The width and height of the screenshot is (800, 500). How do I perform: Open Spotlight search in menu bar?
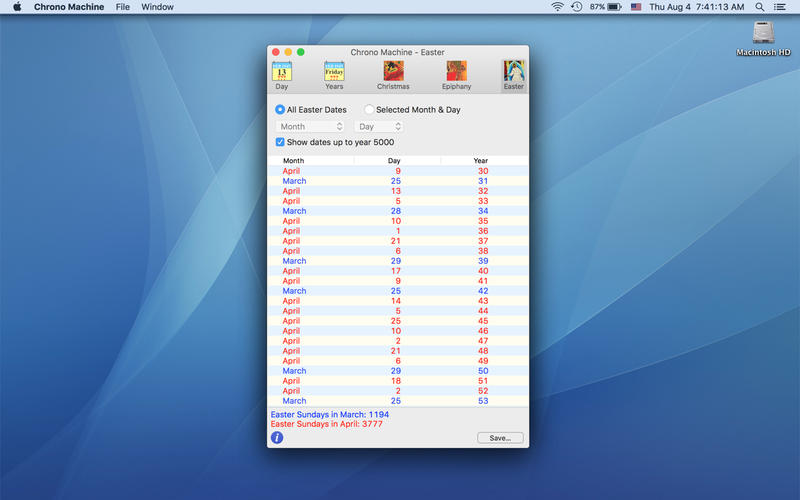click(759, 7)
